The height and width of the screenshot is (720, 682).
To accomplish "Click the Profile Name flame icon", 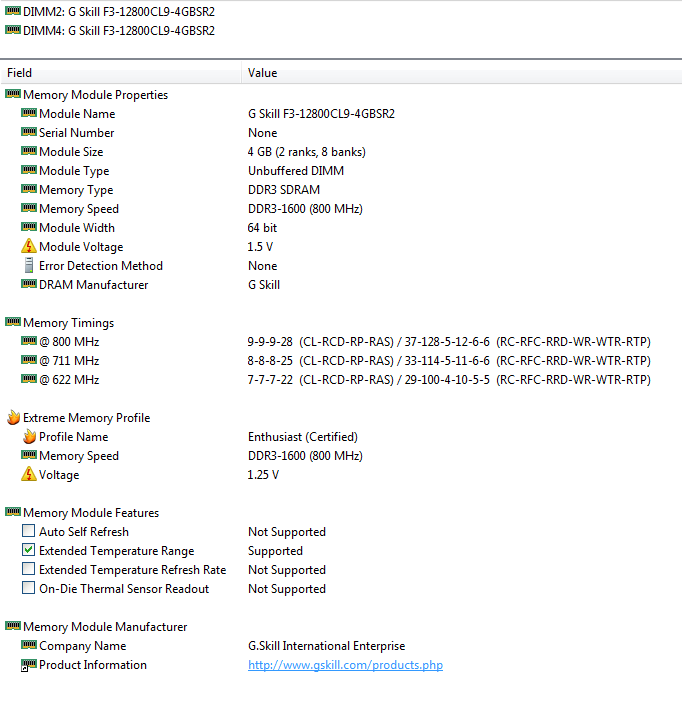I will click(29, 436).
